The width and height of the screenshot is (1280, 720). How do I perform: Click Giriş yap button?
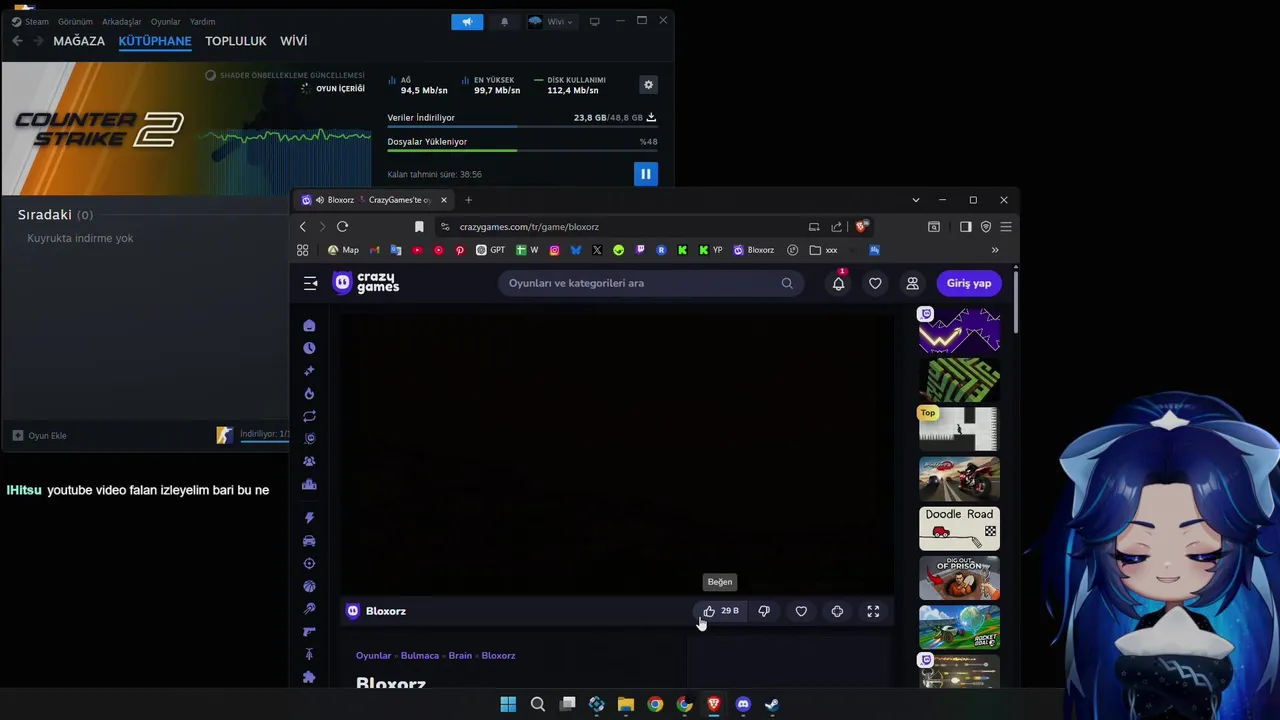click(x=969, y=283)
